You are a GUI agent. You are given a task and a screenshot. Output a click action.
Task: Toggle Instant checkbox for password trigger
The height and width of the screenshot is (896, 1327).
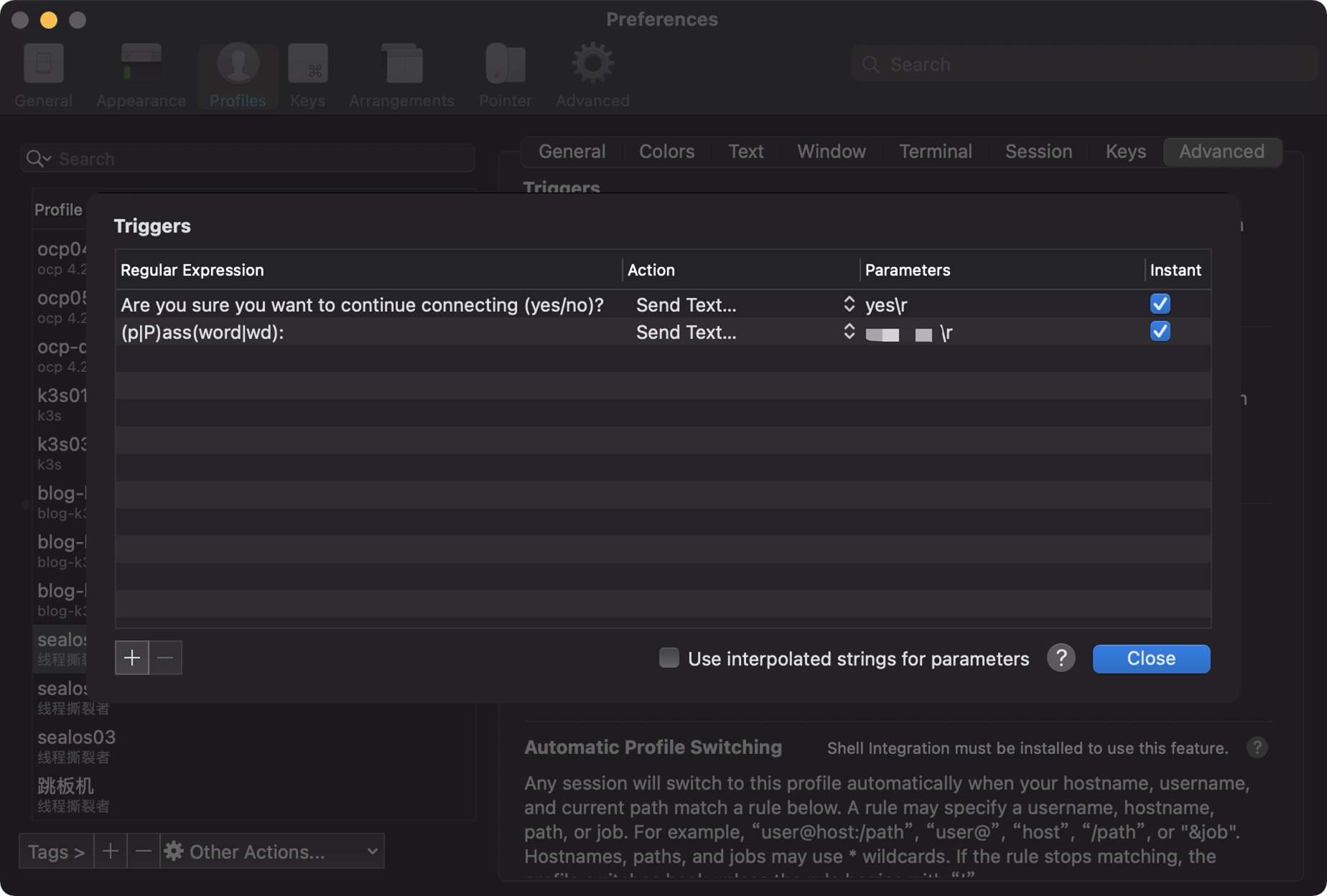coord(1160,332)
